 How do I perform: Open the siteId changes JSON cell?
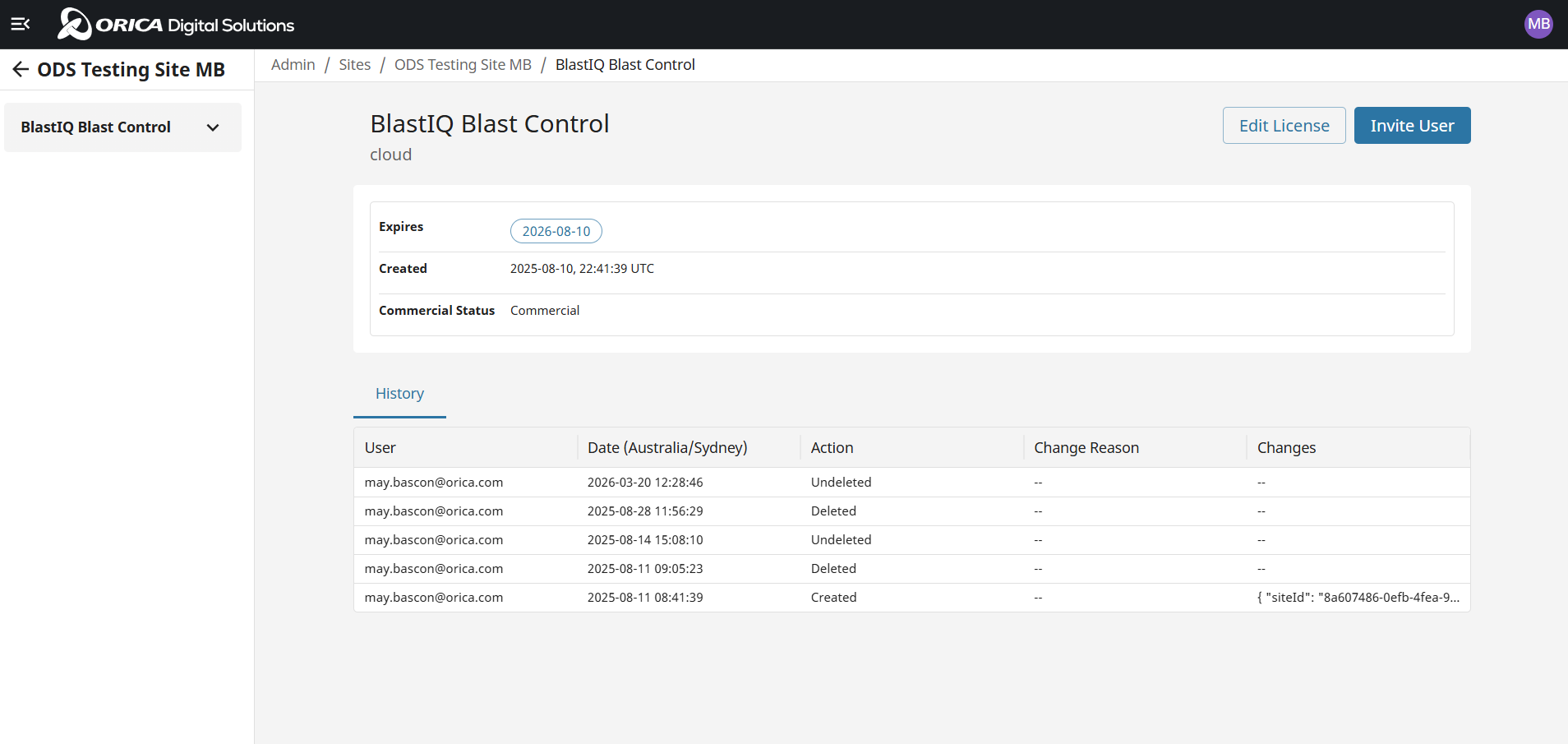pyautogui.click(x=1358, y=598)
